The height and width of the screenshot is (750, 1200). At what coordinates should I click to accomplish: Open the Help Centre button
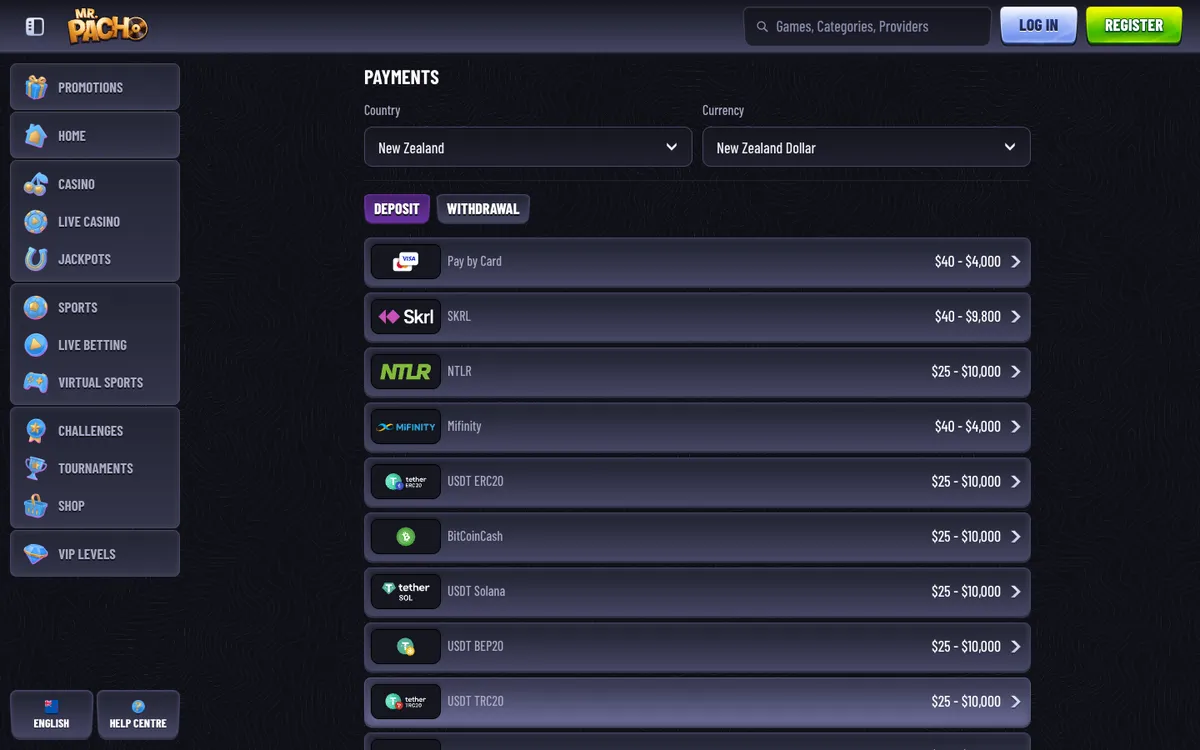point(138,715)
